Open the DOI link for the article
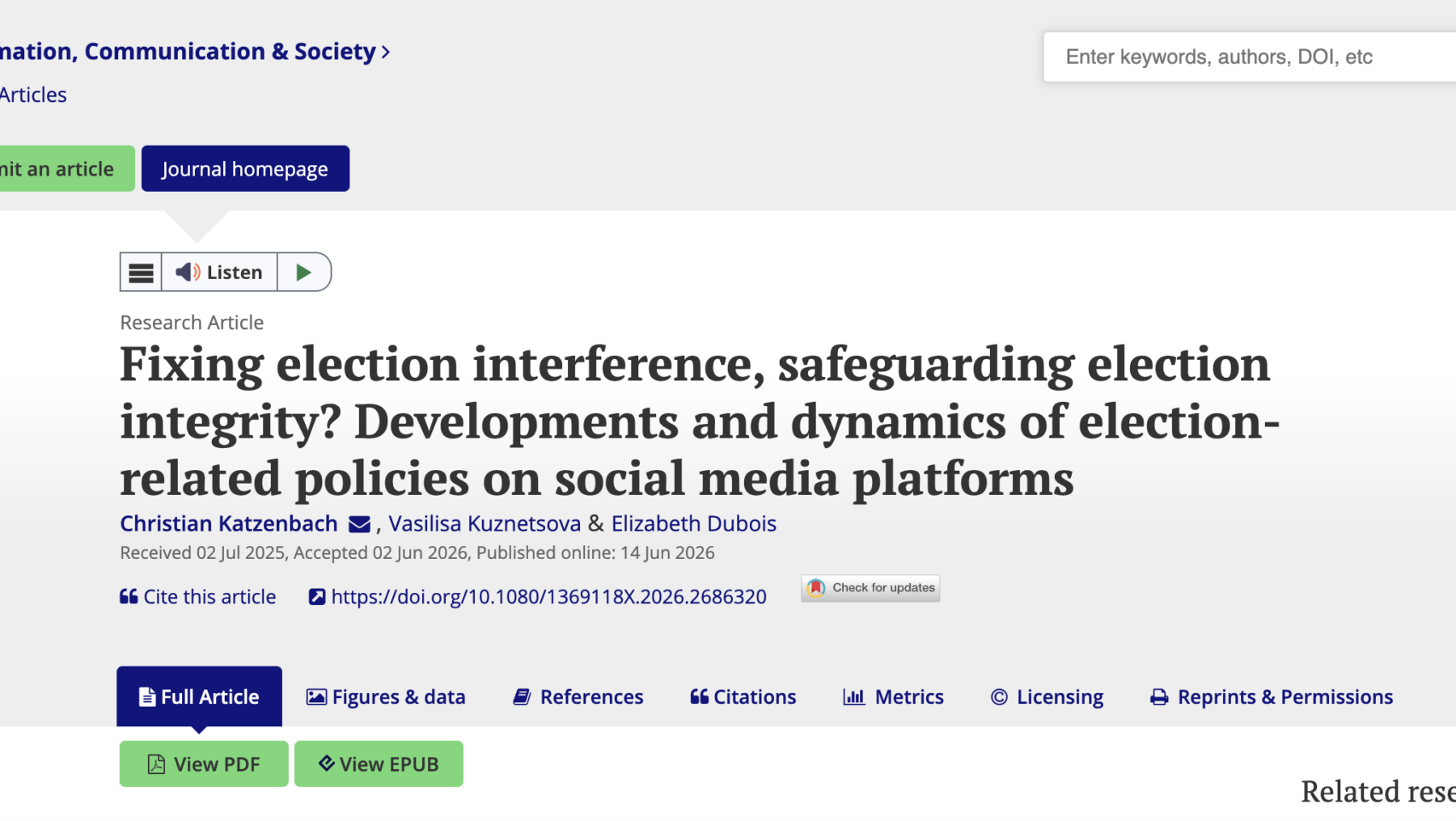This screenshot has width=1456, height=821. [x=538, y=597]
